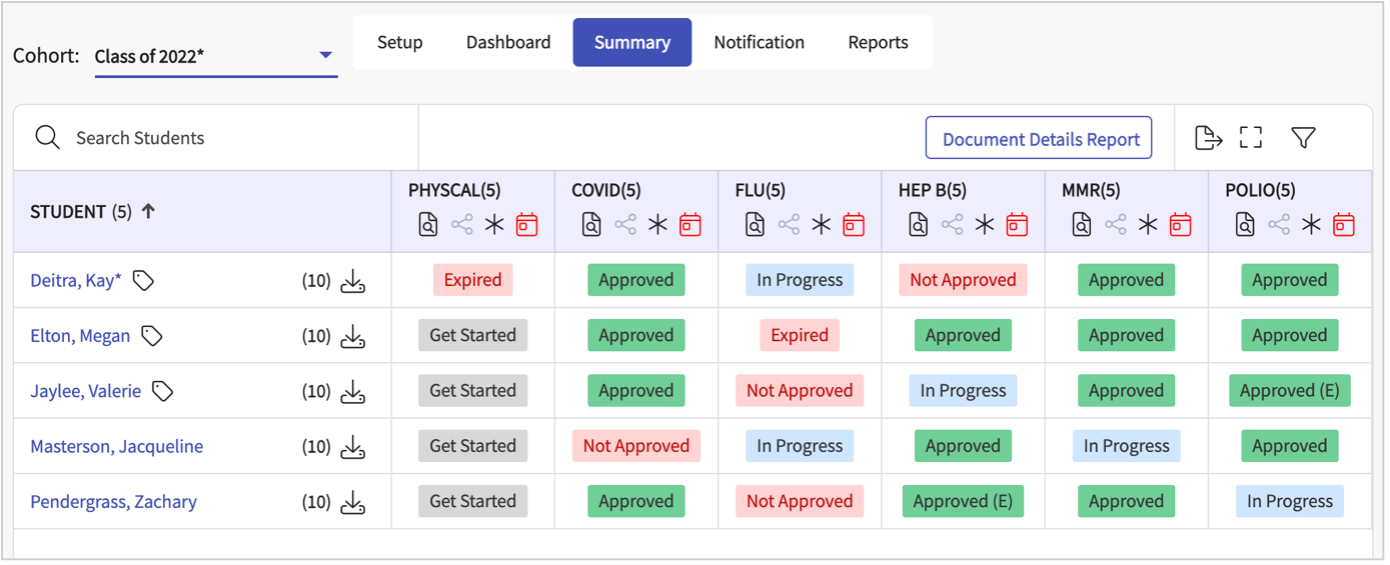1390x565 pixels.
Task: Click the Document Details Report button
Action: tap(1040, 139)
